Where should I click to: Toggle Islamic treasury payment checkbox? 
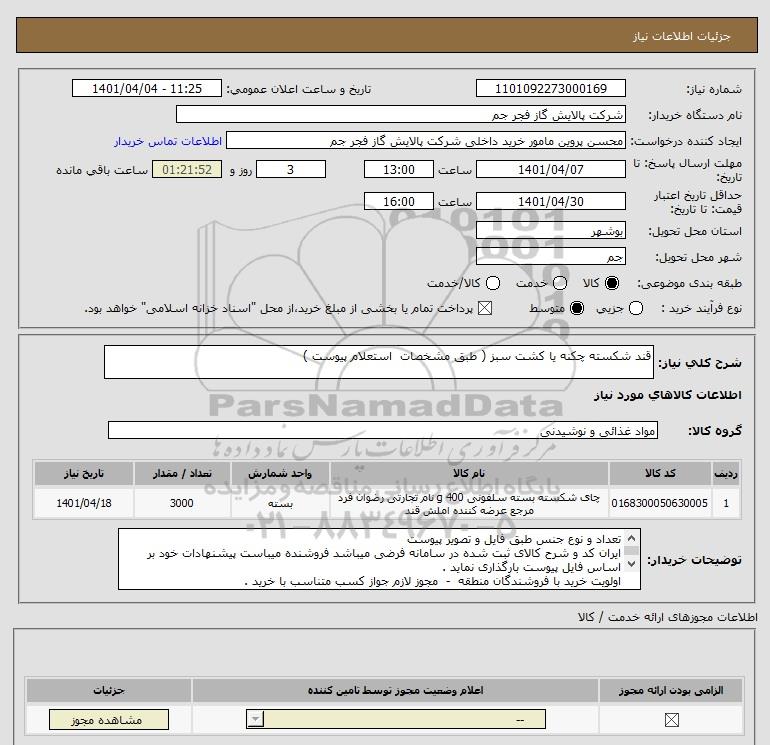(x=485, y=308)
